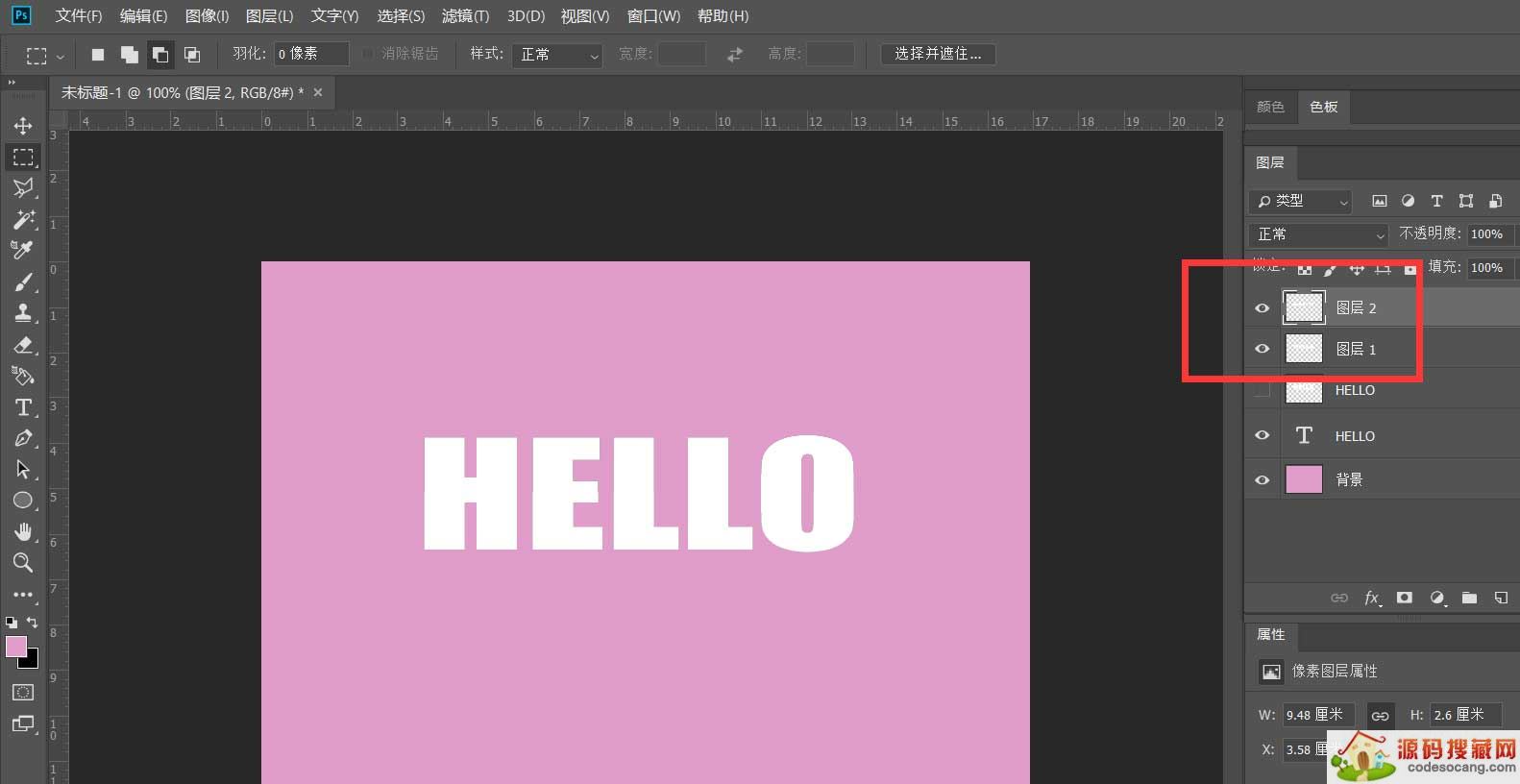
Task: Filter layers by adjustment layers icon
Action: pos(1408,201)
